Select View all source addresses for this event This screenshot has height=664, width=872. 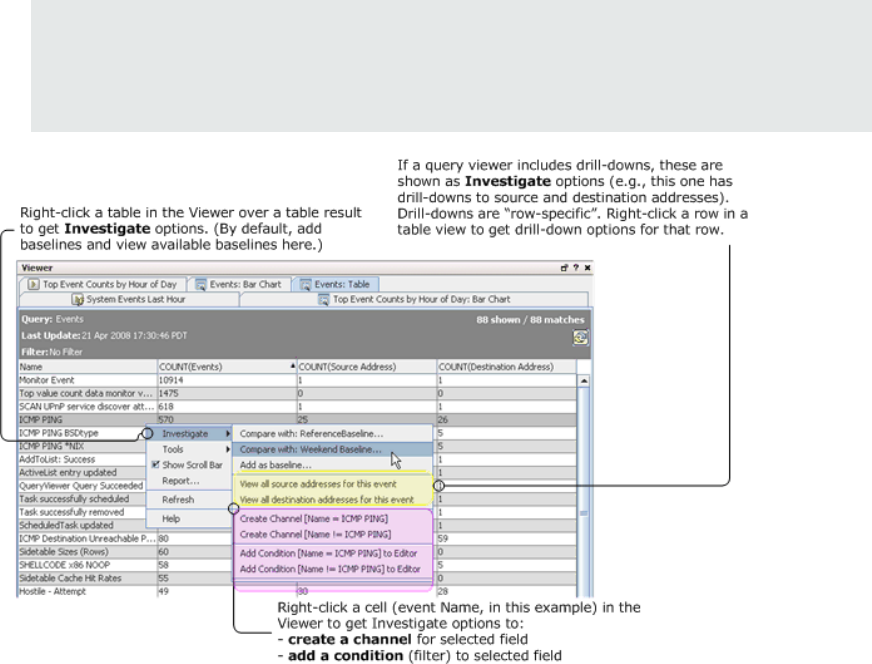[x=333, y=484]
